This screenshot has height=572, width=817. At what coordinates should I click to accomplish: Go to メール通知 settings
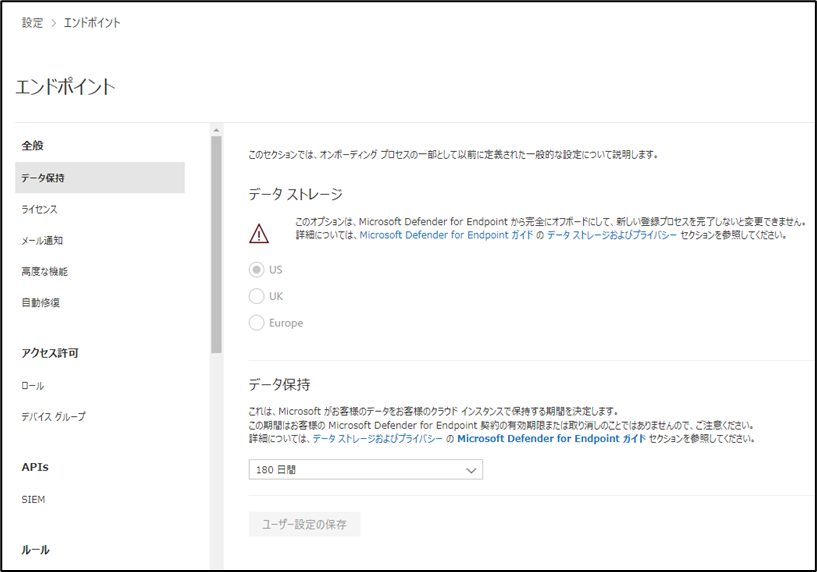click(42, 241)
